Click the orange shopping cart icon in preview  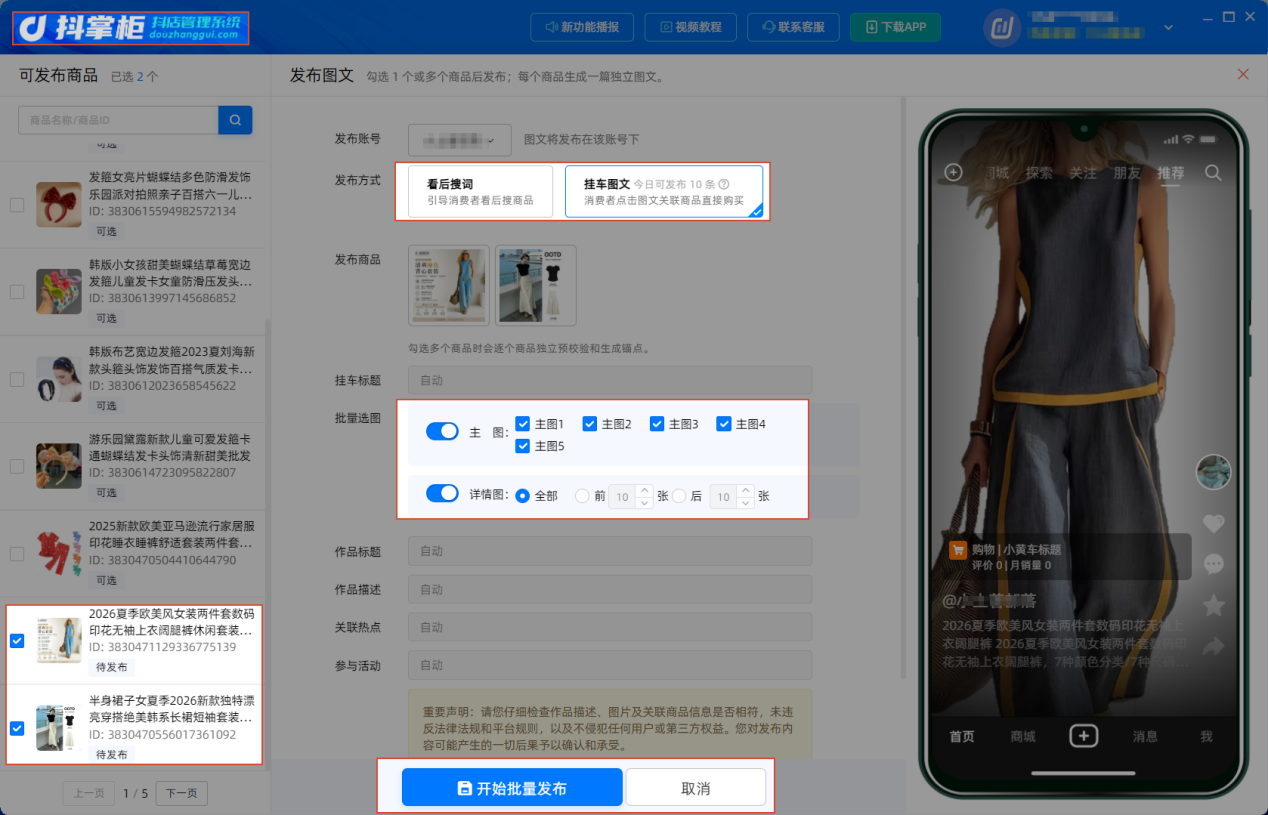click(958, 549)
